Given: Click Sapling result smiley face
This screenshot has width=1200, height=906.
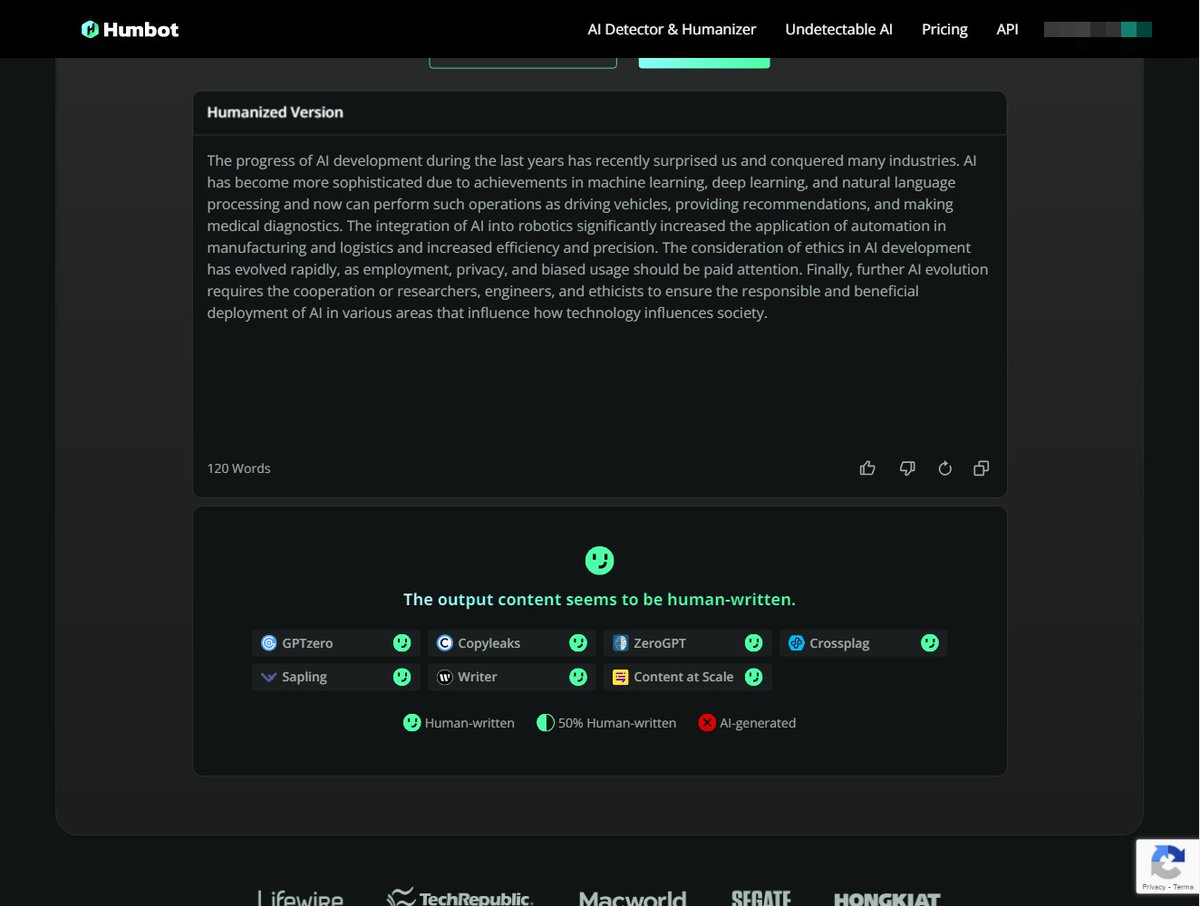Looking at the screenshot, I should tap(402, 677).
